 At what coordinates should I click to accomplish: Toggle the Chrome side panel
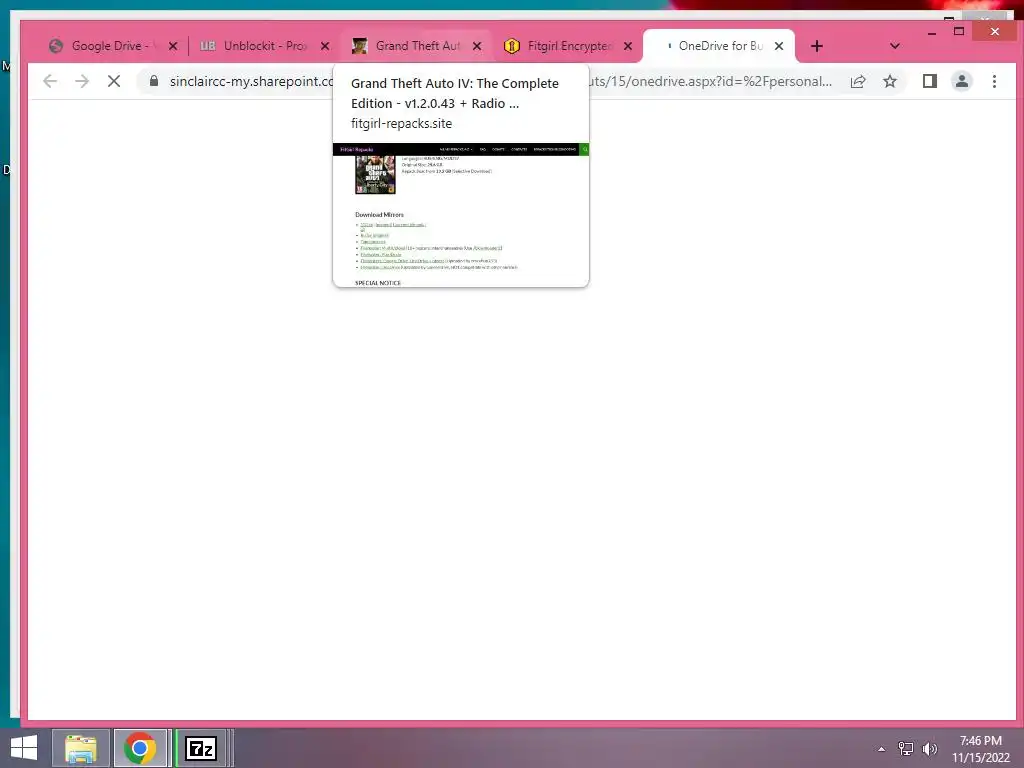(x=930, y=82)
